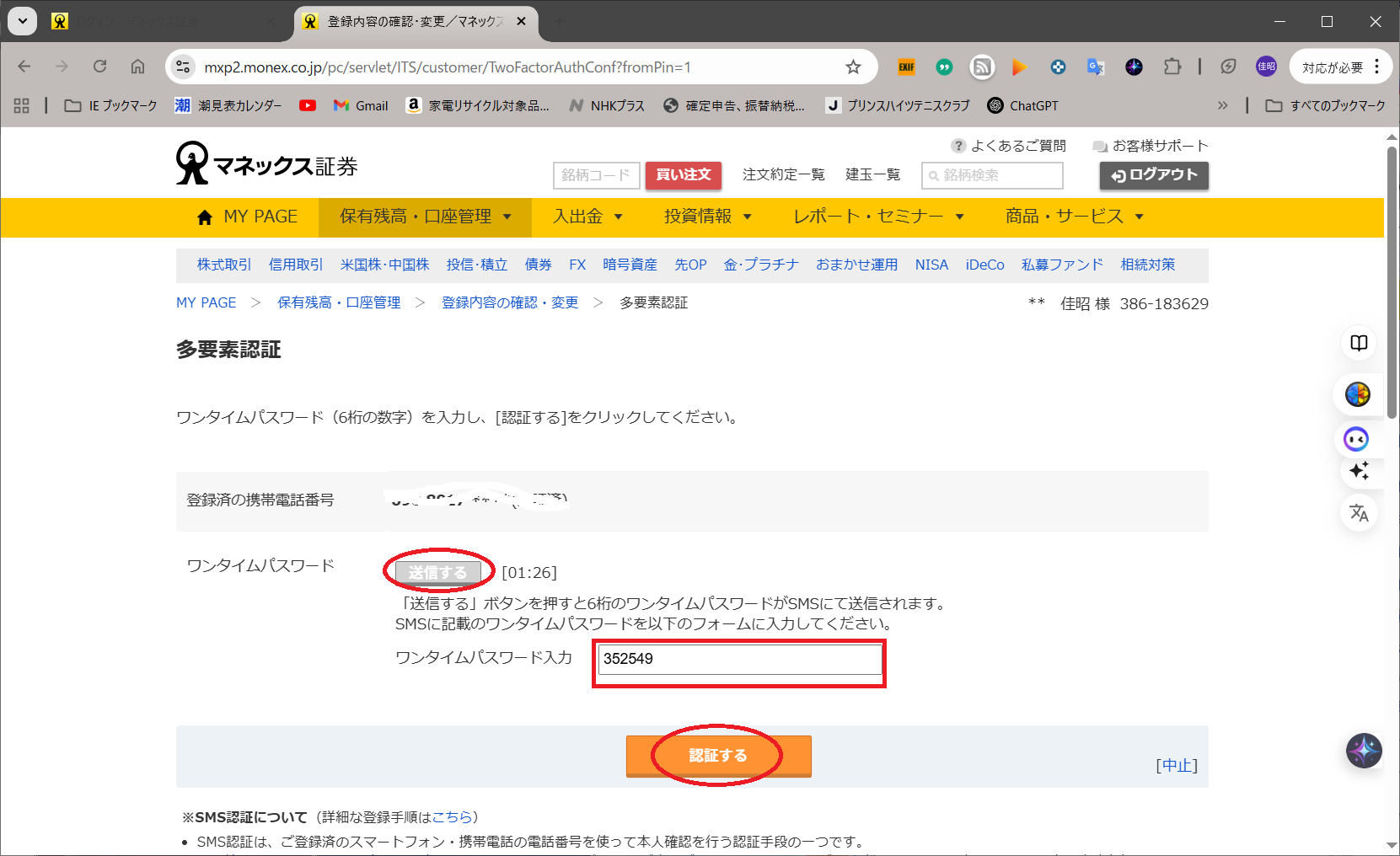Select the NISA tab in sub navigation

pos(931,265)
